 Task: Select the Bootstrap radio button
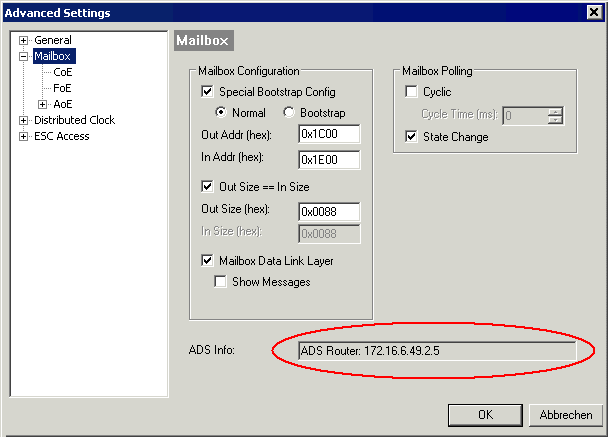(x=288, y=112)
